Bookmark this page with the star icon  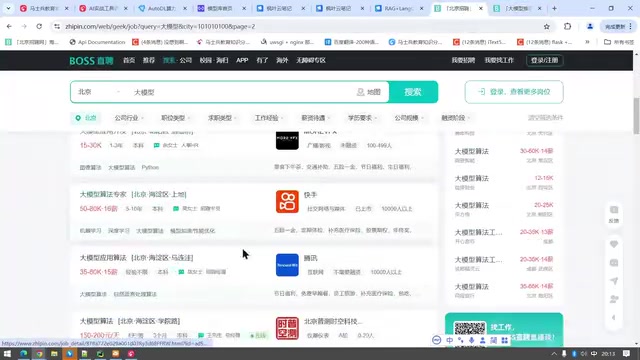coord(547,27)
